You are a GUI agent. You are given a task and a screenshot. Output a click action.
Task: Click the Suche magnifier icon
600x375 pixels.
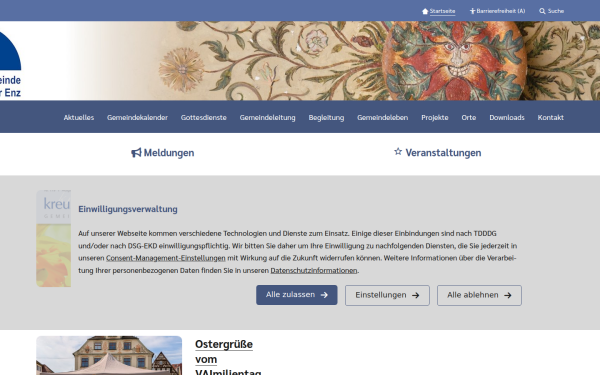point(542,11)
